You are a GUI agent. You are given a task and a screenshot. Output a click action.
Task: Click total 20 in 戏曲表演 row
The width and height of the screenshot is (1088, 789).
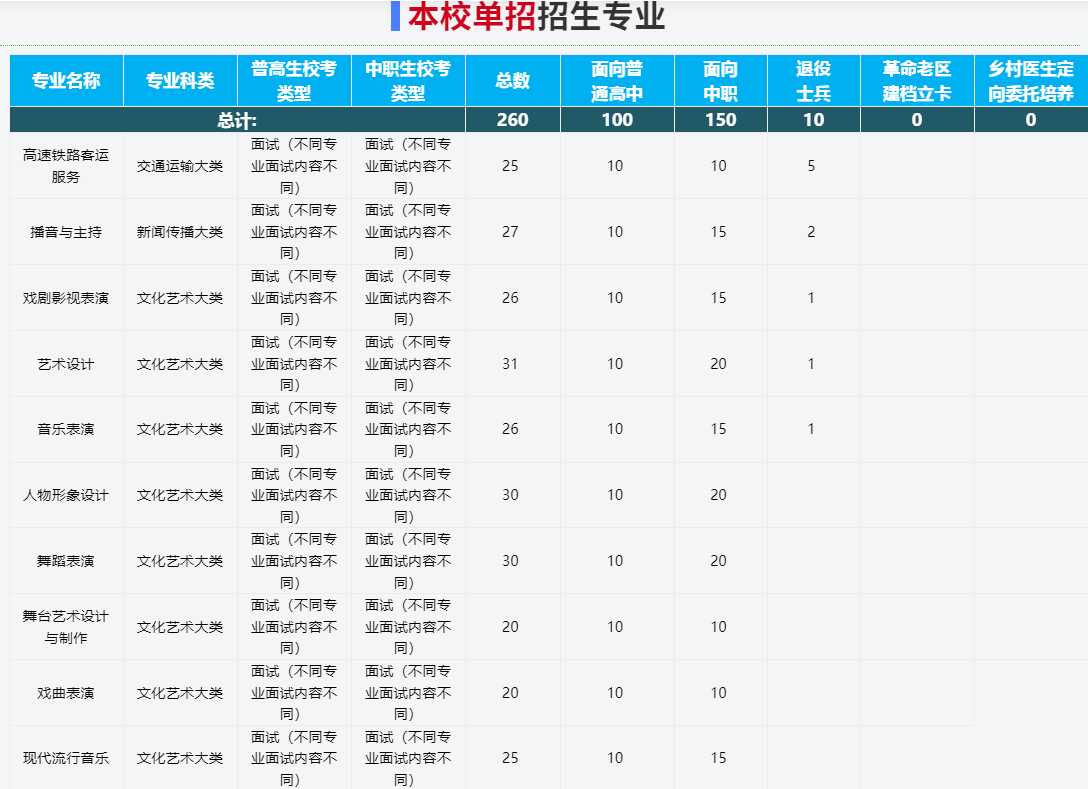click(510, 693)
